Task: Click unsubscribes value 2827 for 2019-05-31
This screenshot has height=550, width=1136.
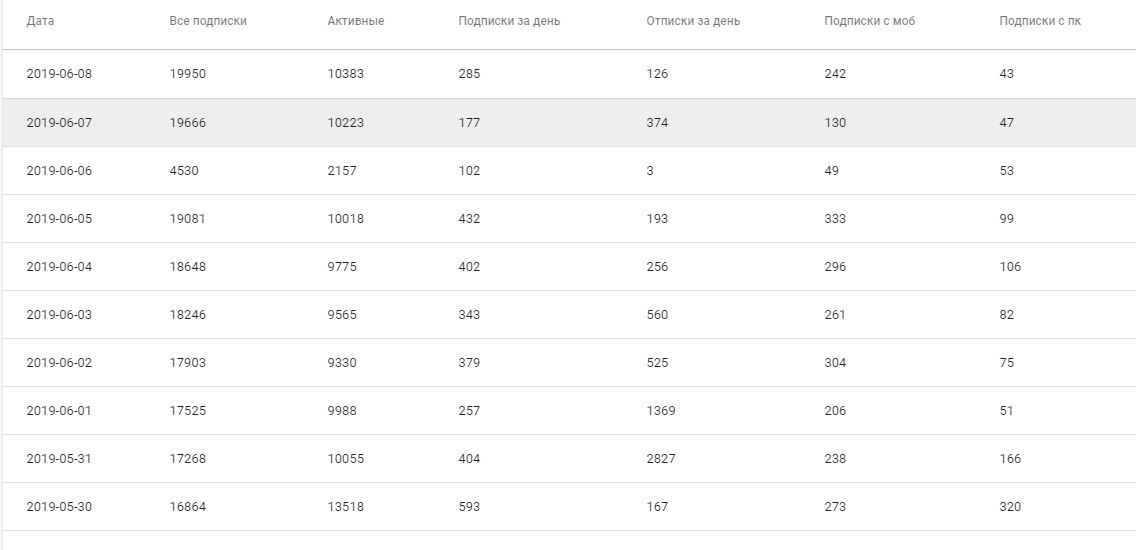Action: [661, 459]
